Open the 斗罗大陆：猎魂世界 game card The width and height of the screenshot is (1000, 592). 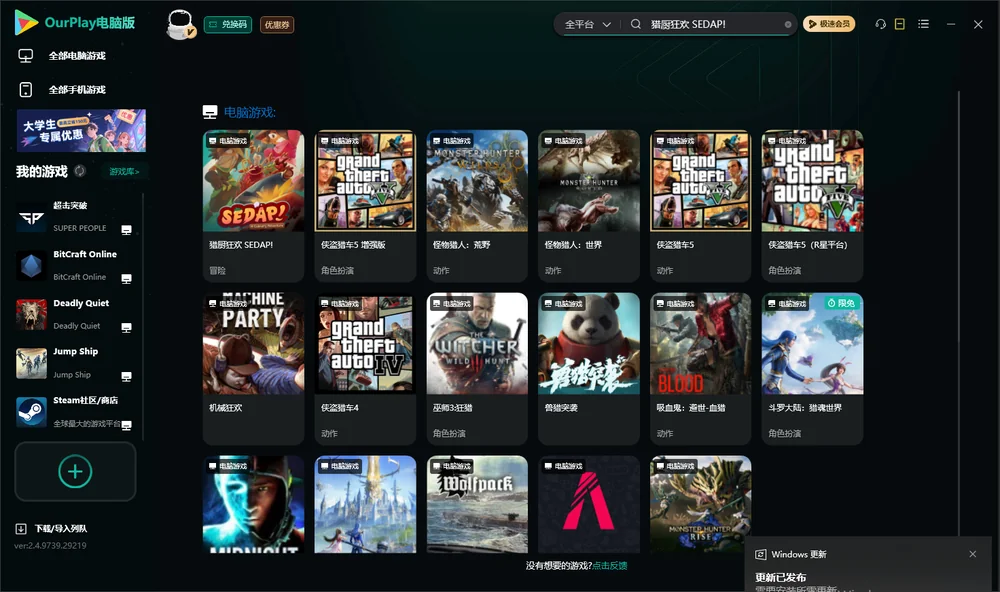[x=812, y=368]
